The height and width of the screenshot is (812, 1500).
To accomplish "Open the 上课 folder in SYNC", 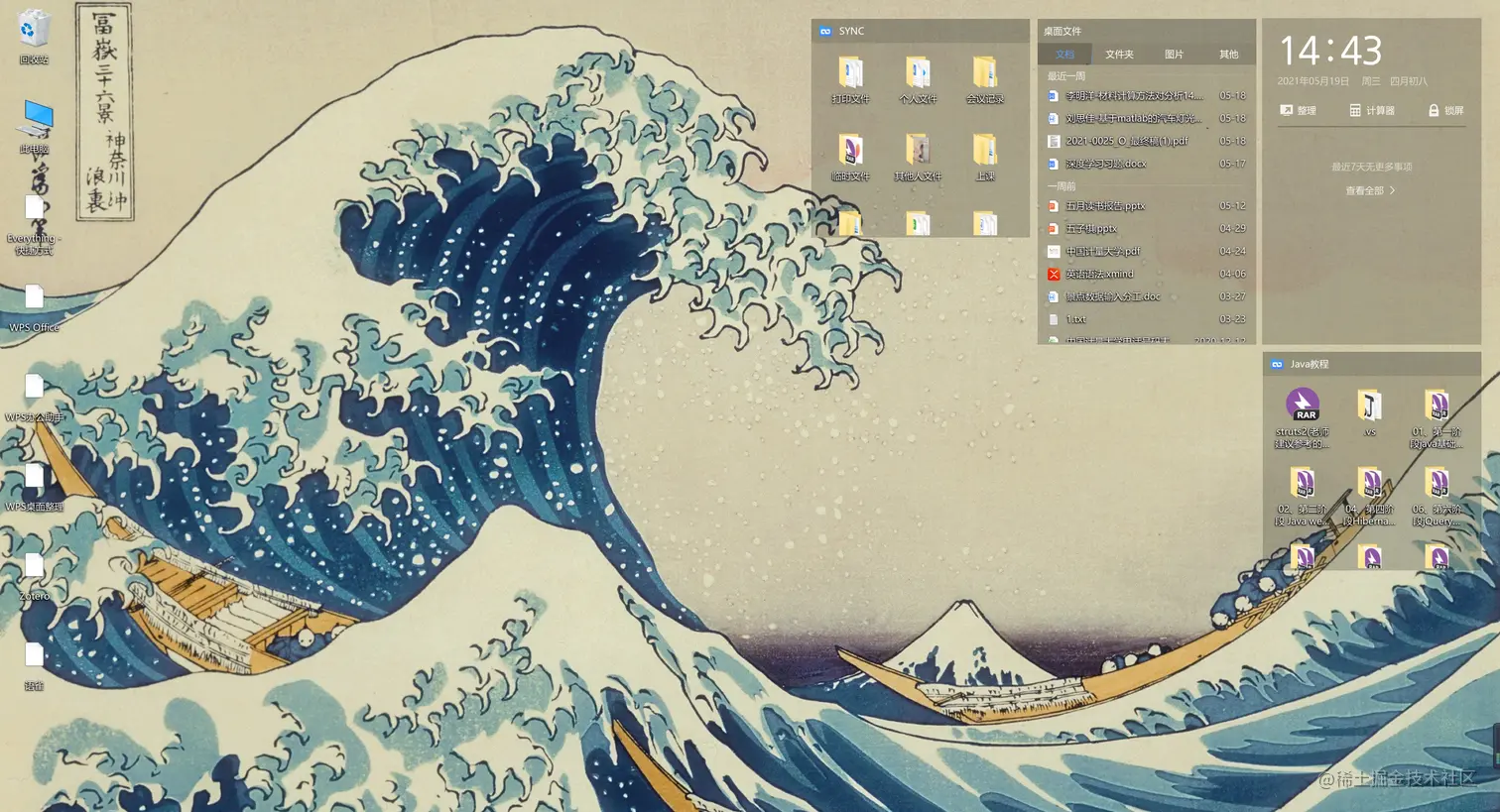I will coord(985,158).
